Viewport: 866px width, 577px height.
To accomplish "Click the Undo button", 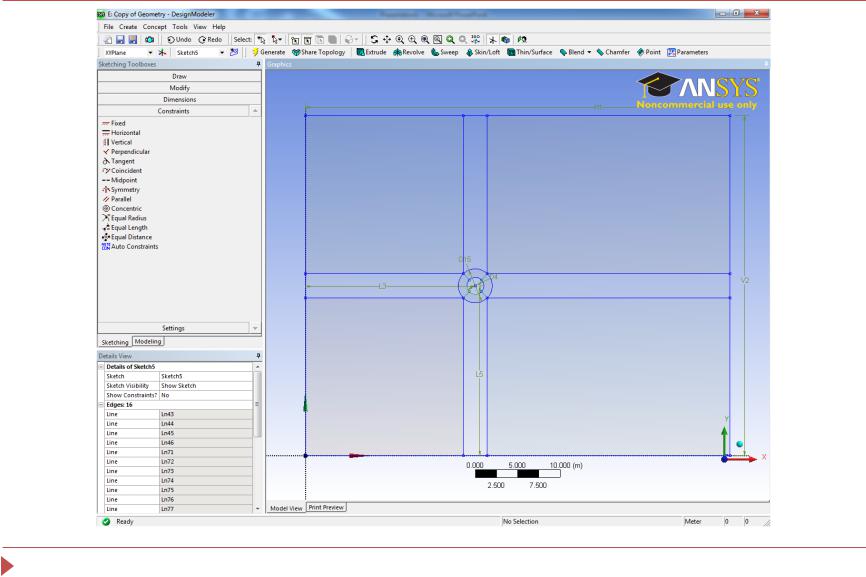I will 179,40.
